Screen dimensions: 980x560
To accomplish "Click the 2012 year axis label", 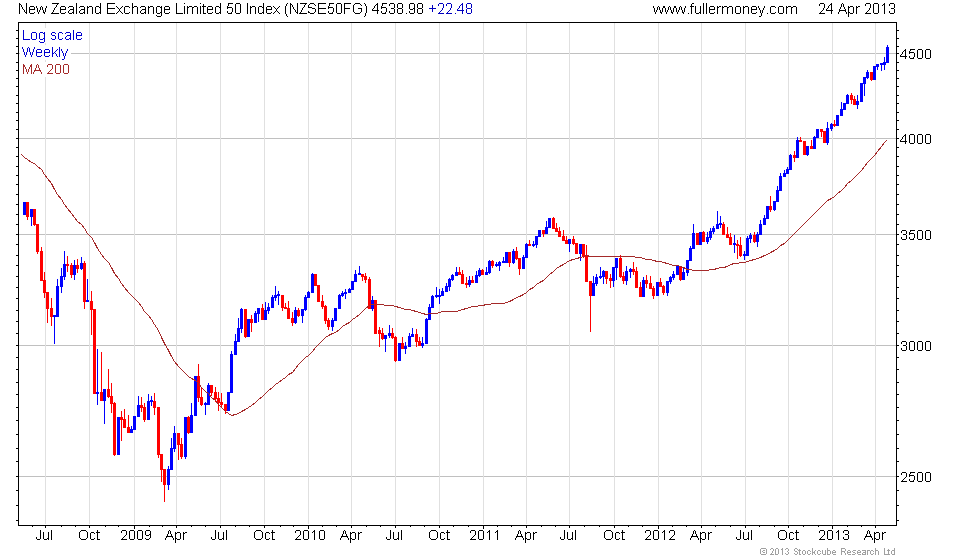I will pos(660,535).
